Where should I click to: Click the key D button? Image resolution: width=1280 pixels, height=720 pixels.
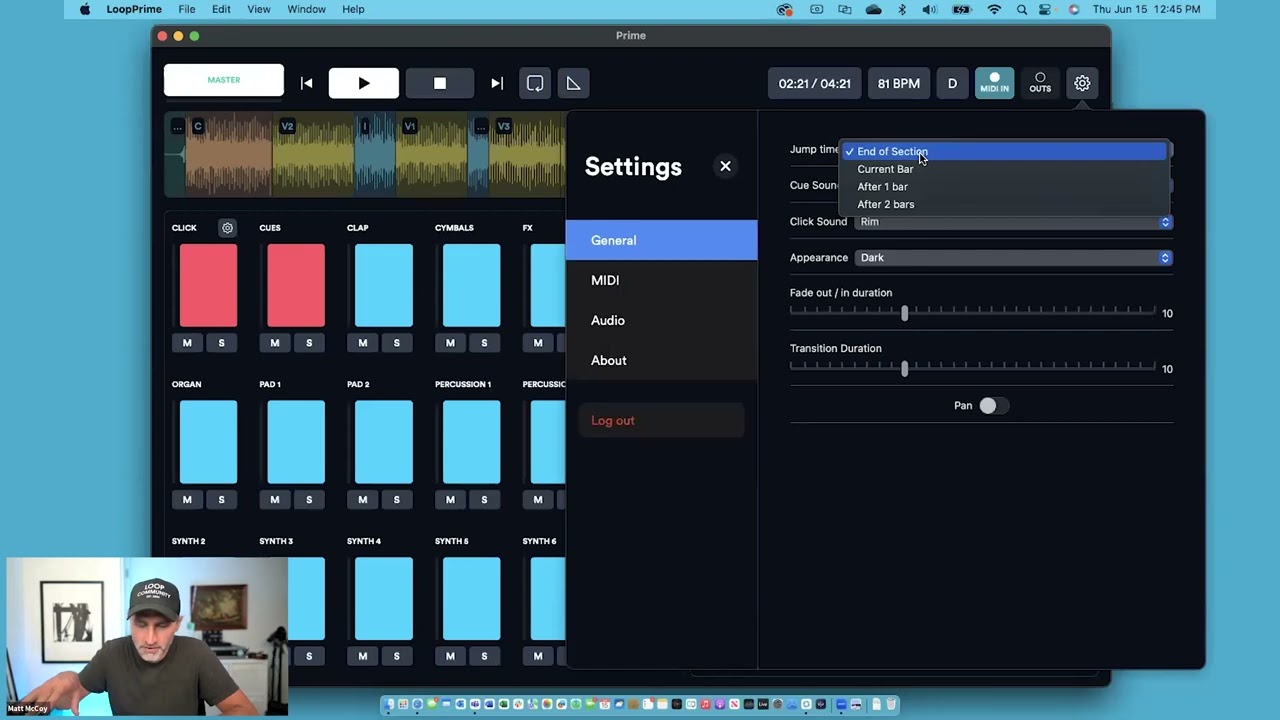952,83
